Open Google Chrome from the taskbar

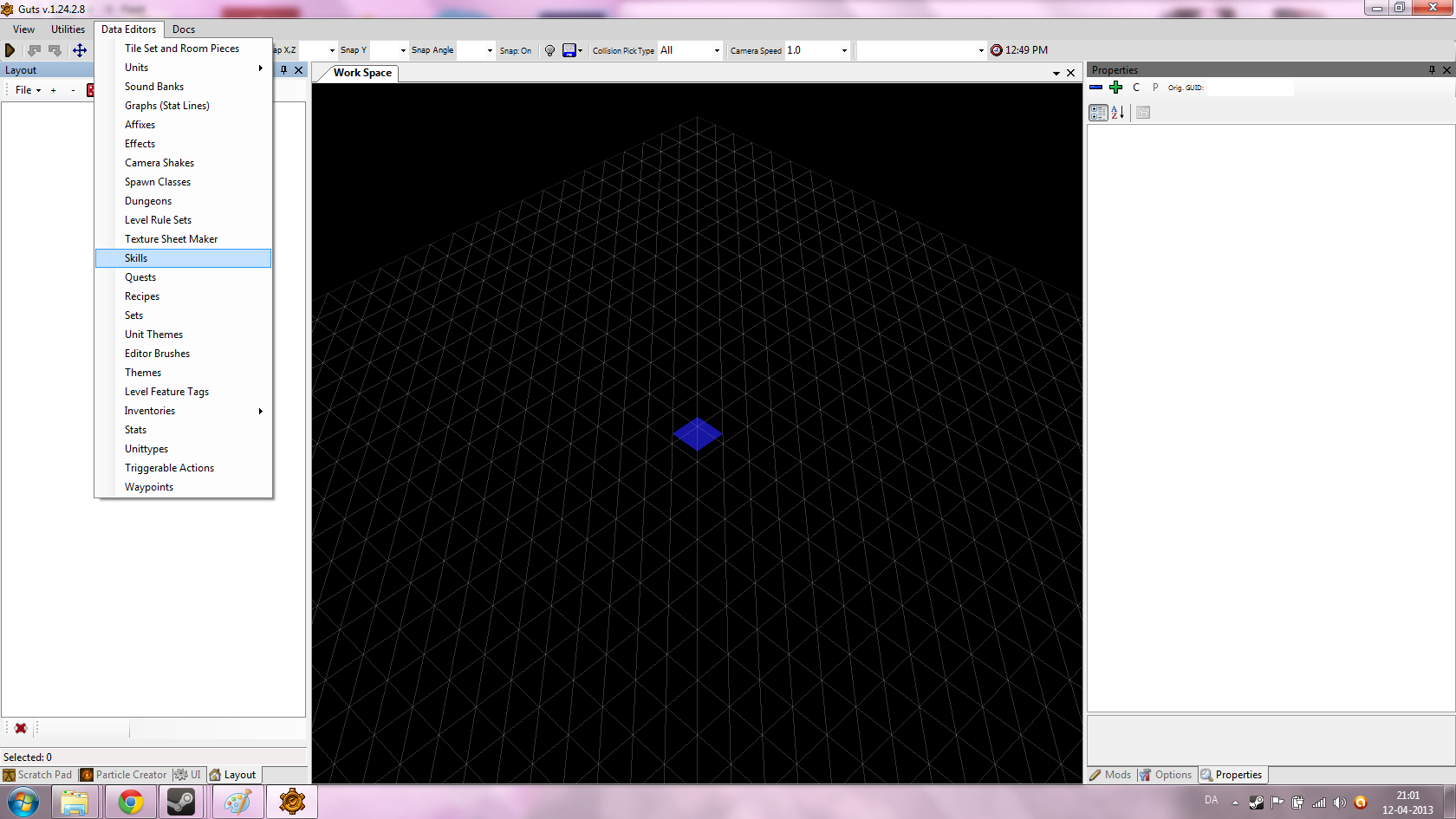[131, 803]
